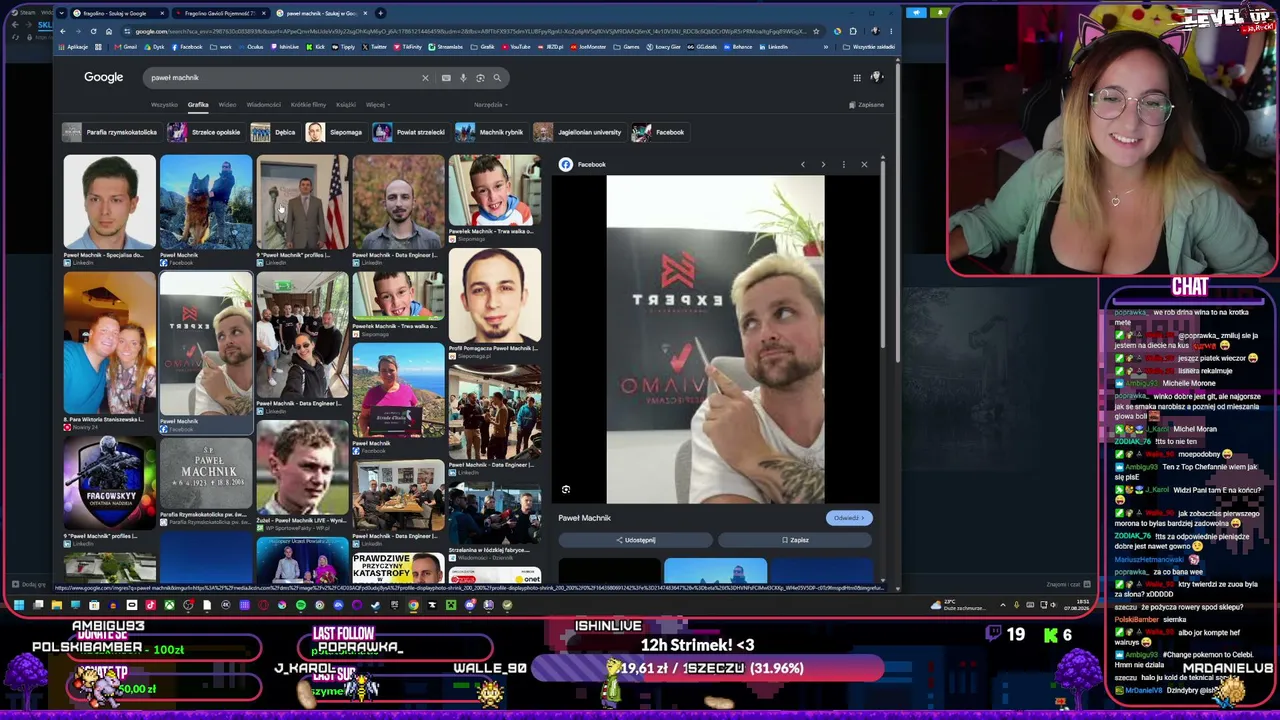This screenshot has width=1280, height=720.
Task: Open a new Chrome tab
Action: pos(380,13)
